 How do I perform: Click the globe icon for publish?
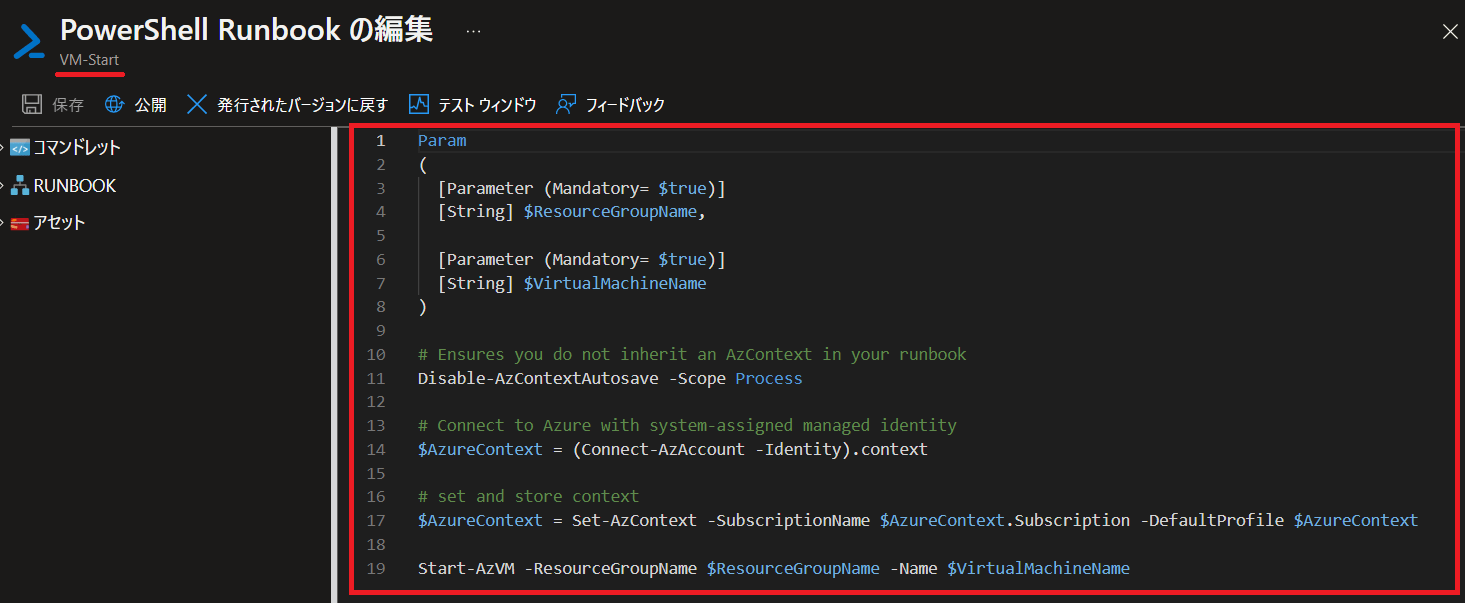114,104
